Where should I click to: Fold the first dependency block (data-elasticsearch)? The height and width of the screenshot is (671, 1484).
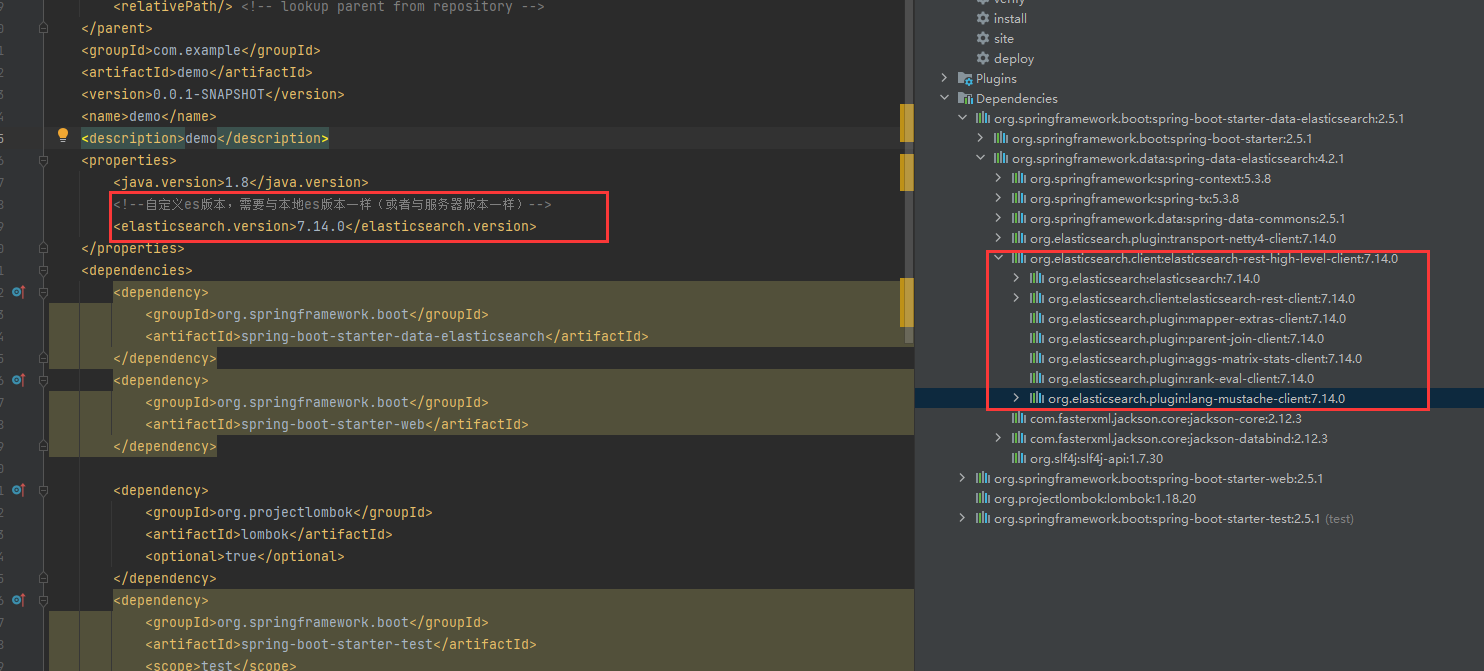click(x=43, y=292)
